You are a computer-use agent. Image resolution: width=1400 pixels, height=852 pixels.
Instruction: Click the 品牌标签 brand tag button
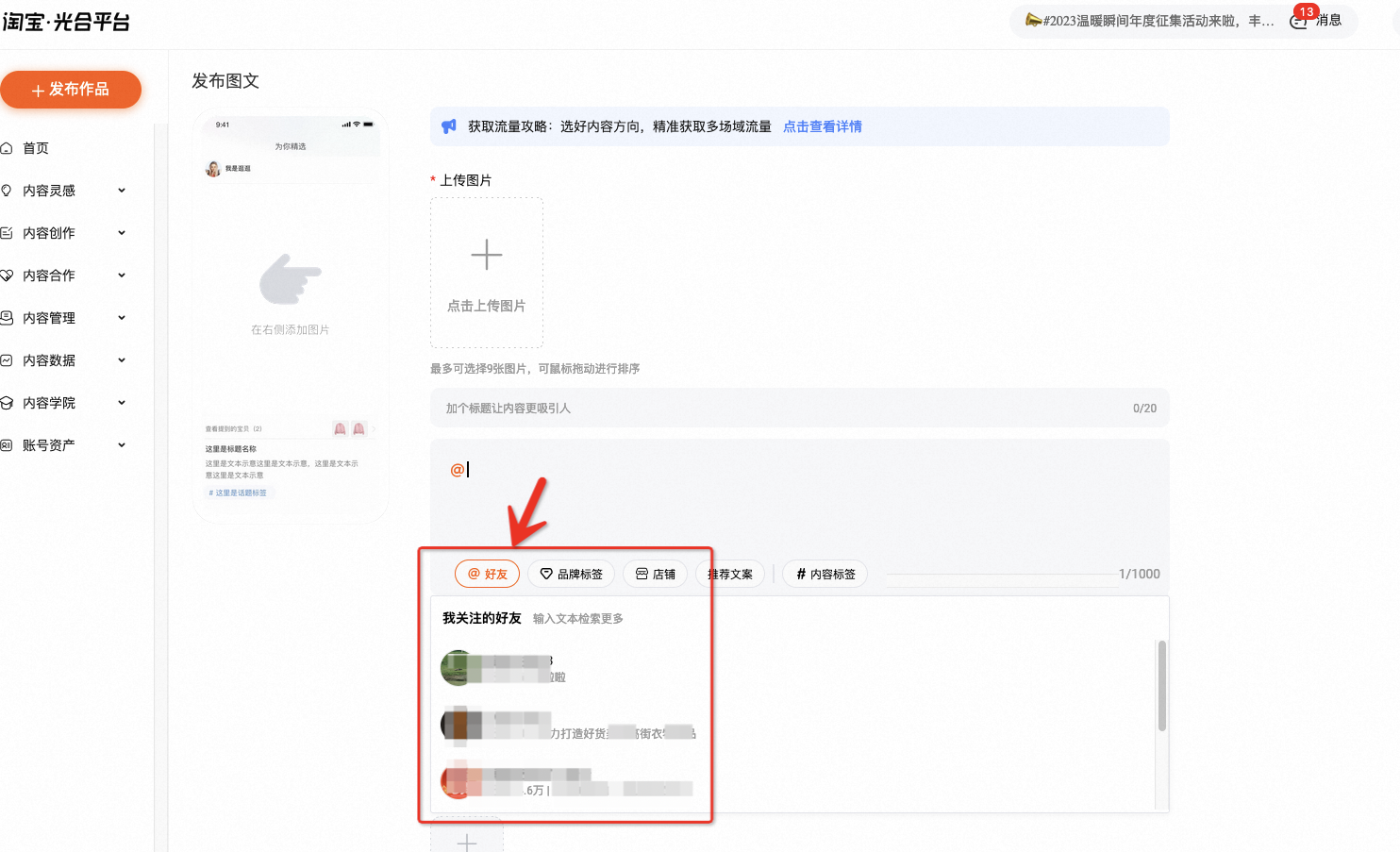pyautogui.click(x=571, y=574)
